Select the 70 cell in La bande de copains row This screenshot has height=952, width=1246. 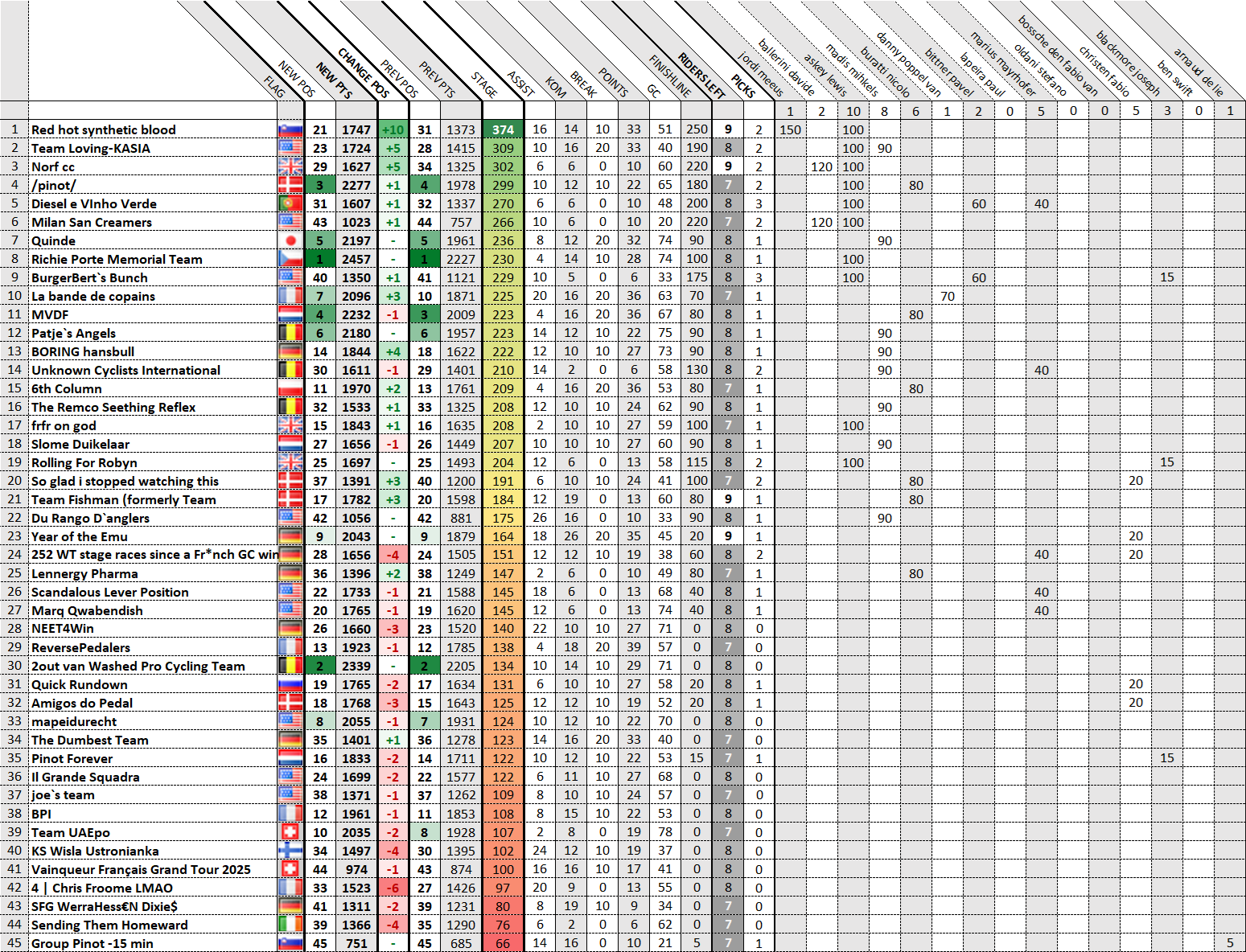(948, 296)
